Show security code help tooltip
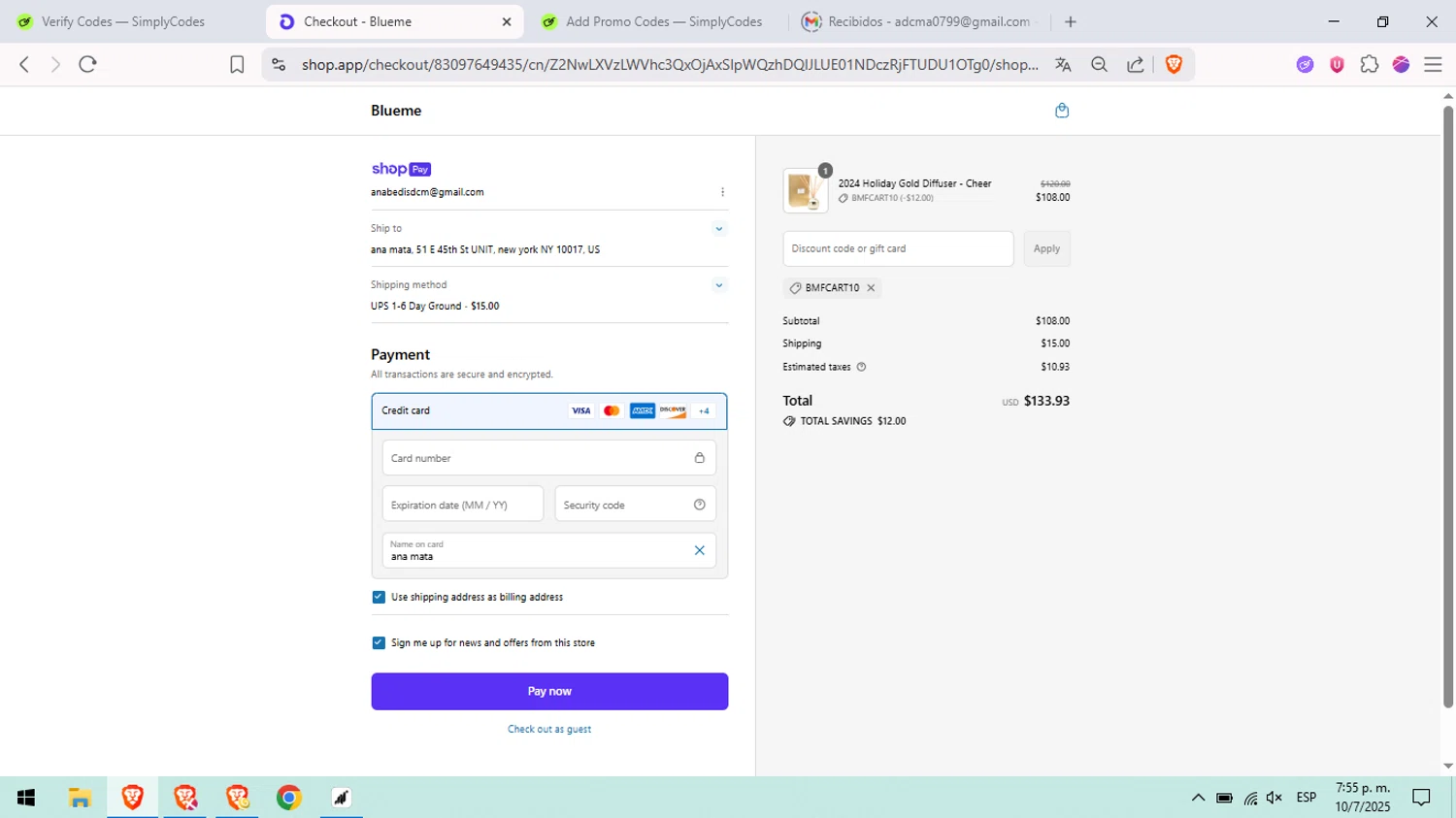This screenshot has width=1456, height=818. [x=699, y=505]
